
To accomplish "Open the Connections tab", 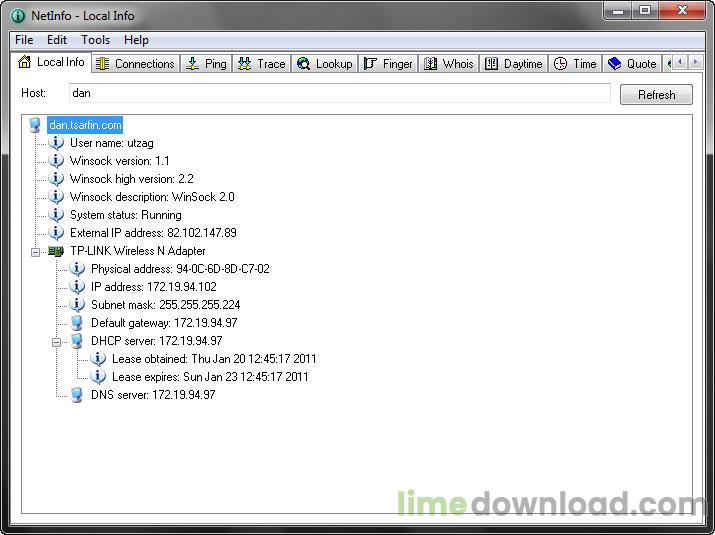I will tap(135, 64).
